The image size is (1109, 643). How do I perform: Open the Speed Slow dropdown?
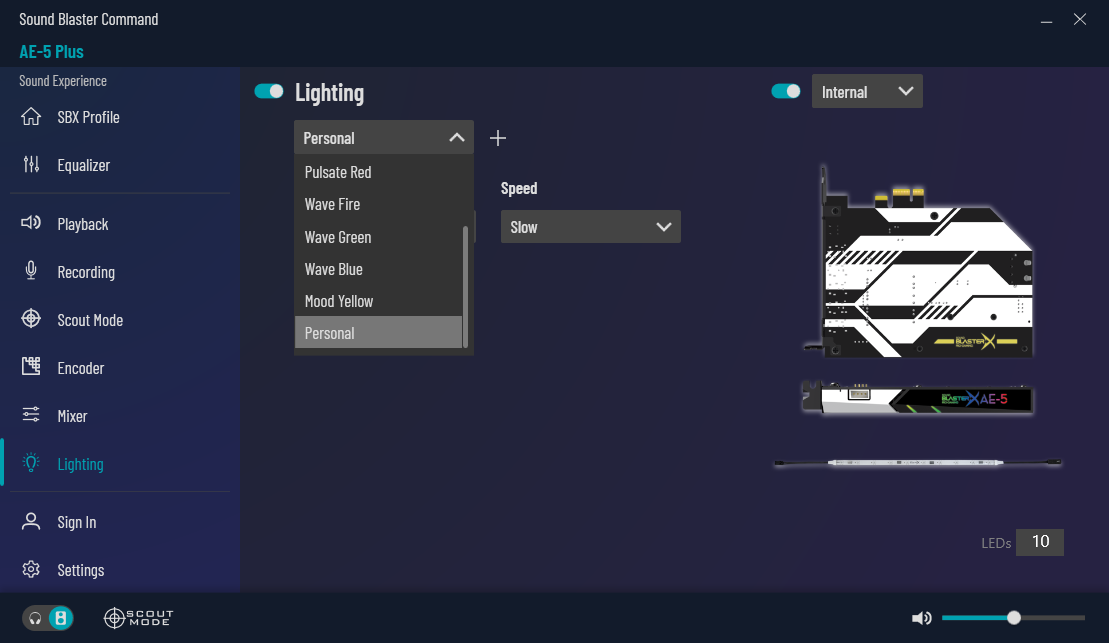pos(591,227)
